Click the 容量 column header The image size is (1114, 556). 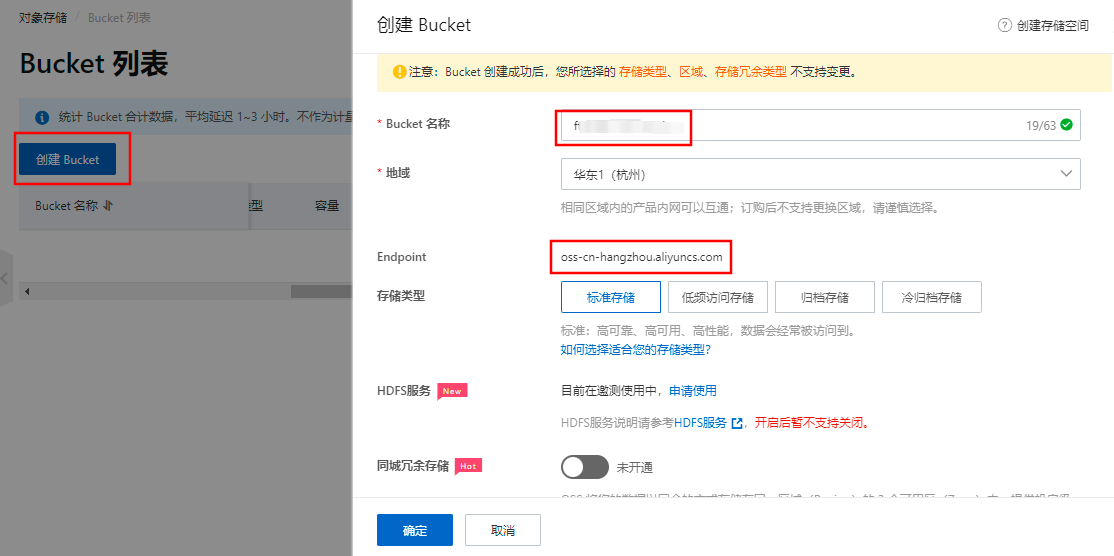(327, 206)
